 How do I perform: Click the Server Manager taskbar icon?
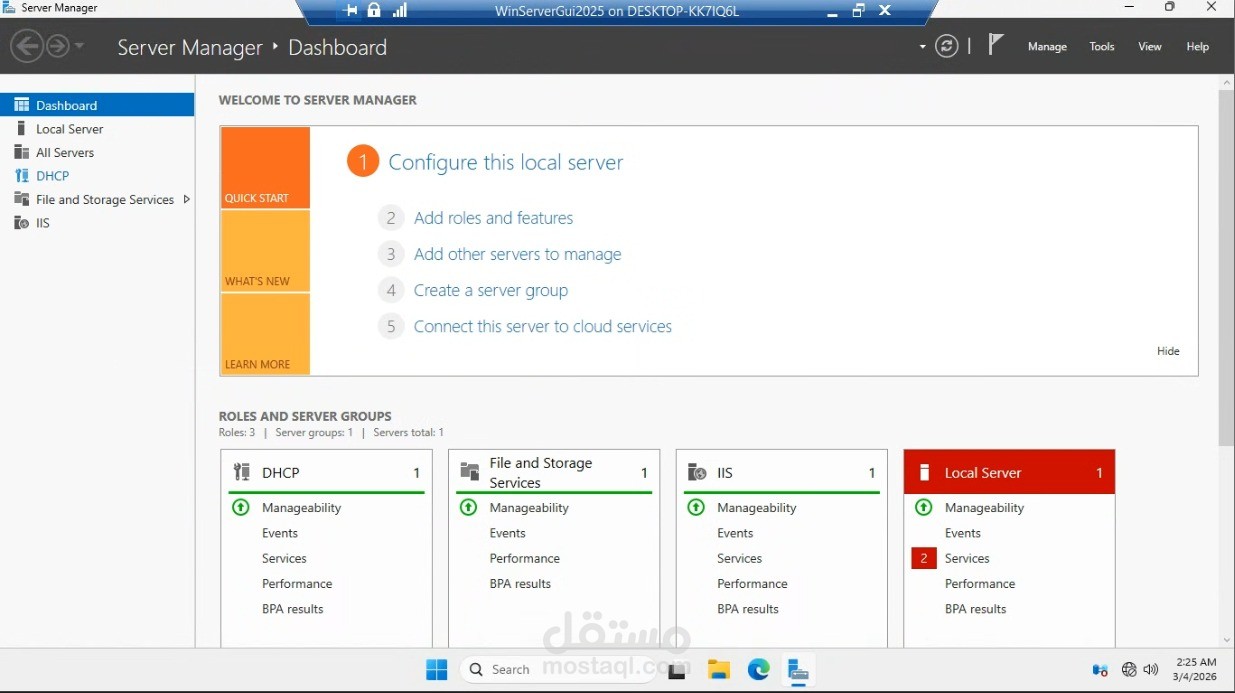click(797, 670)
